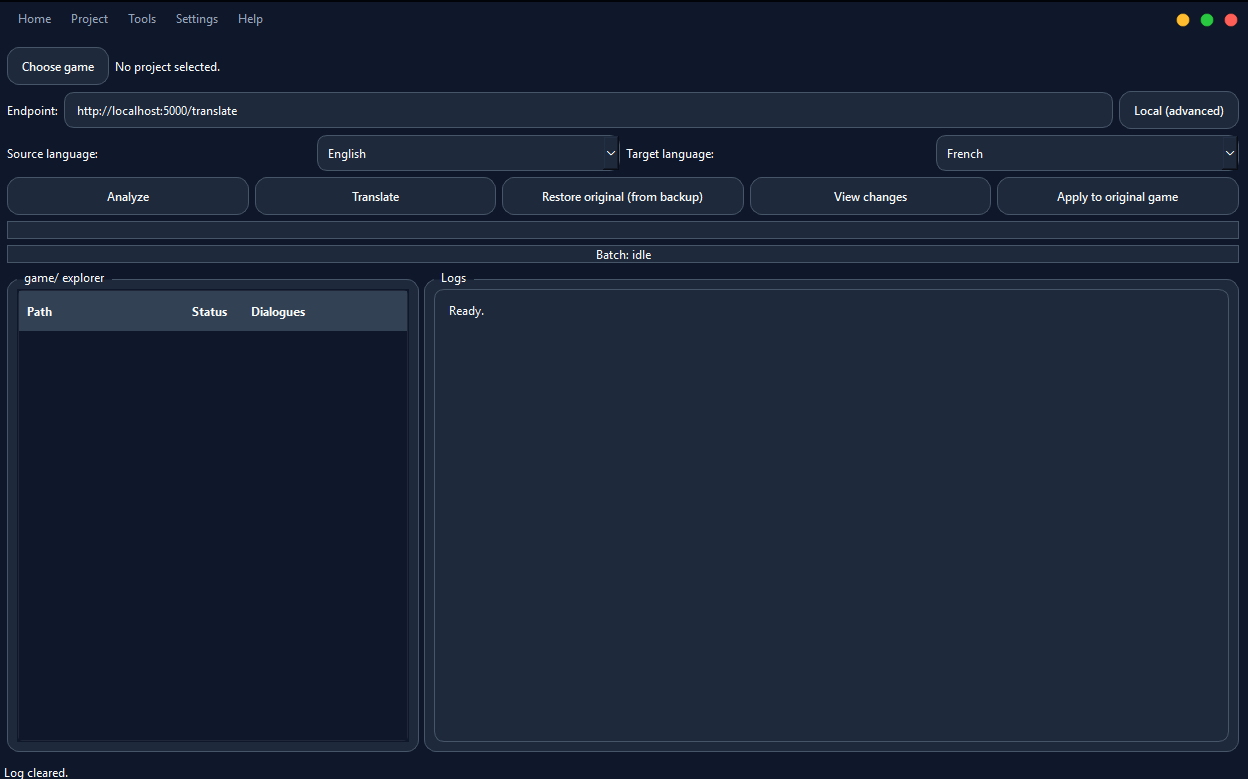Click the Endpoint: label

tap(32, 111)
